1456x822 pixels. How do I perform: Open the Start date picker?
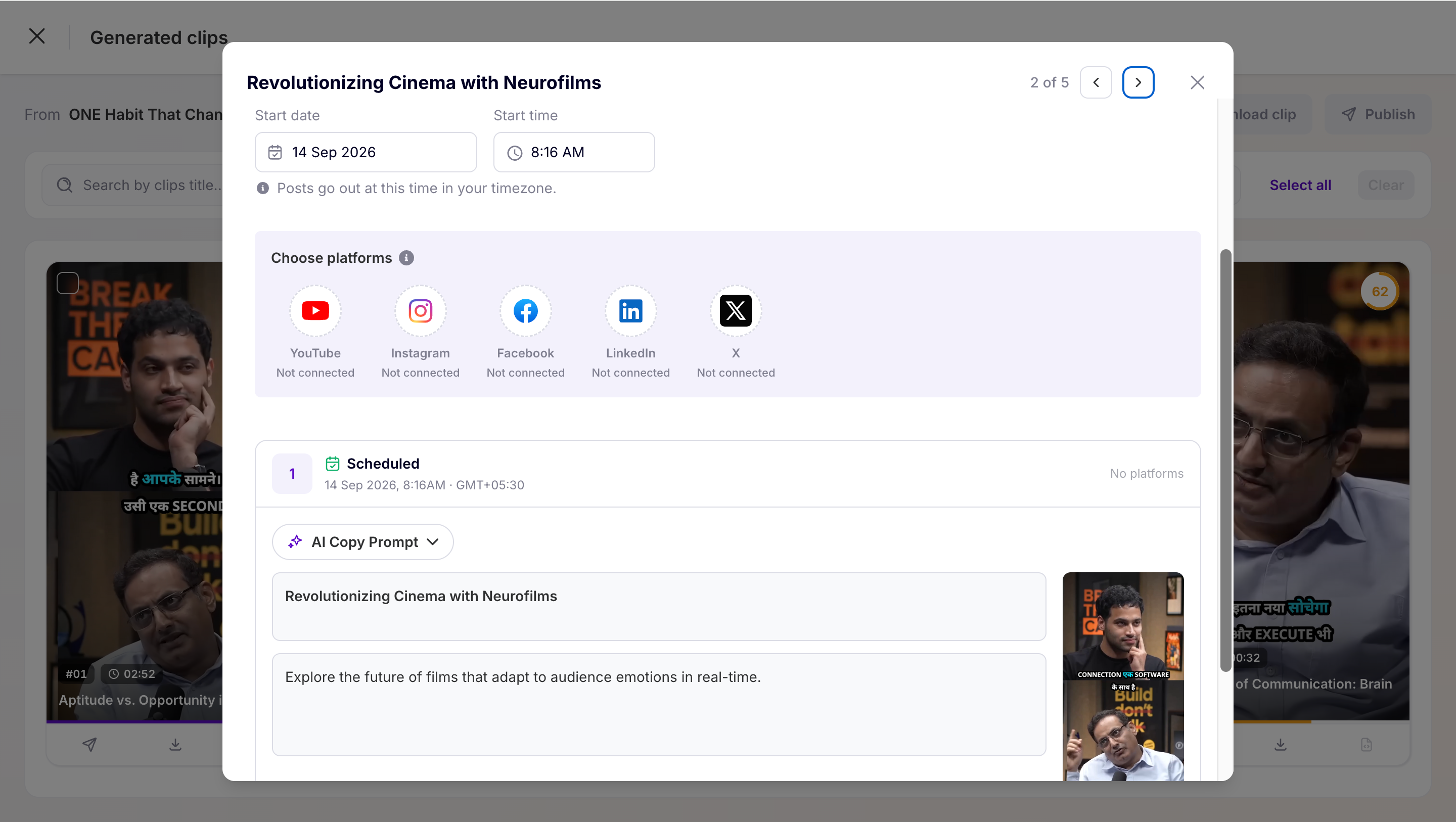pyautogui.click(x=366, y=152)
